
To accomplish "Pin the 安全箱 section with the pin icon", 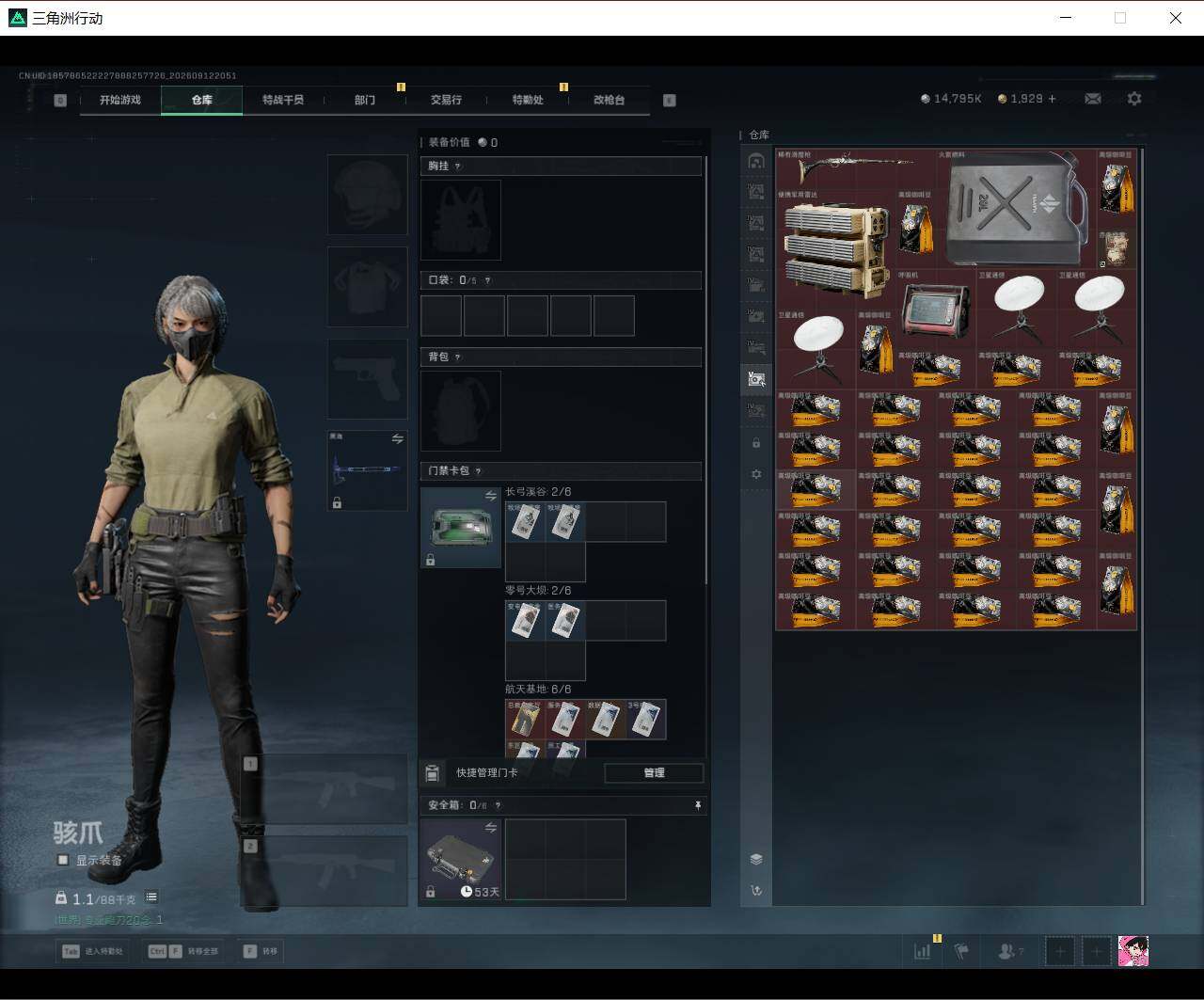I will point(697,805).
